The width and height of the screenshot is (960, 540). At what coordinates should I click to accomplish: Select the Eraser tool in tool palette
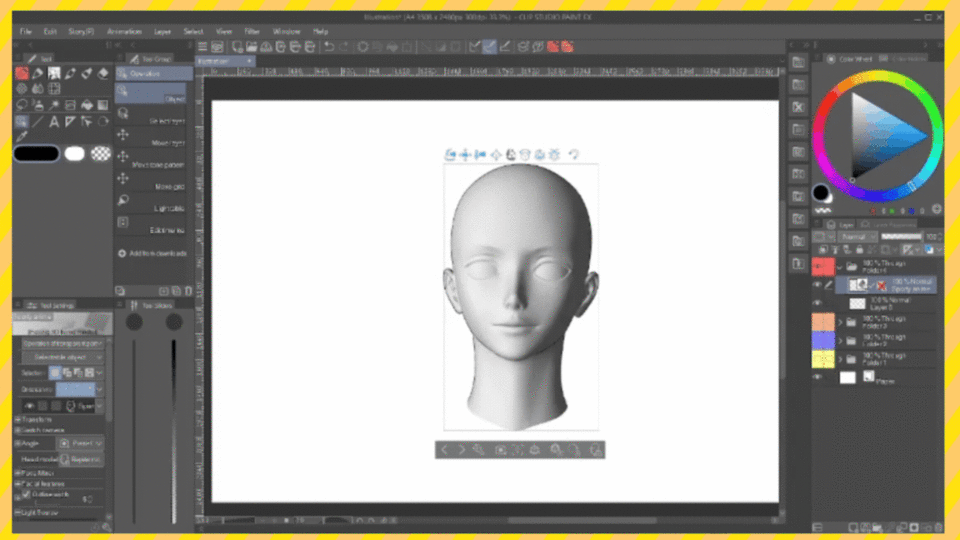pyautogui.click(x=103, y=73)
